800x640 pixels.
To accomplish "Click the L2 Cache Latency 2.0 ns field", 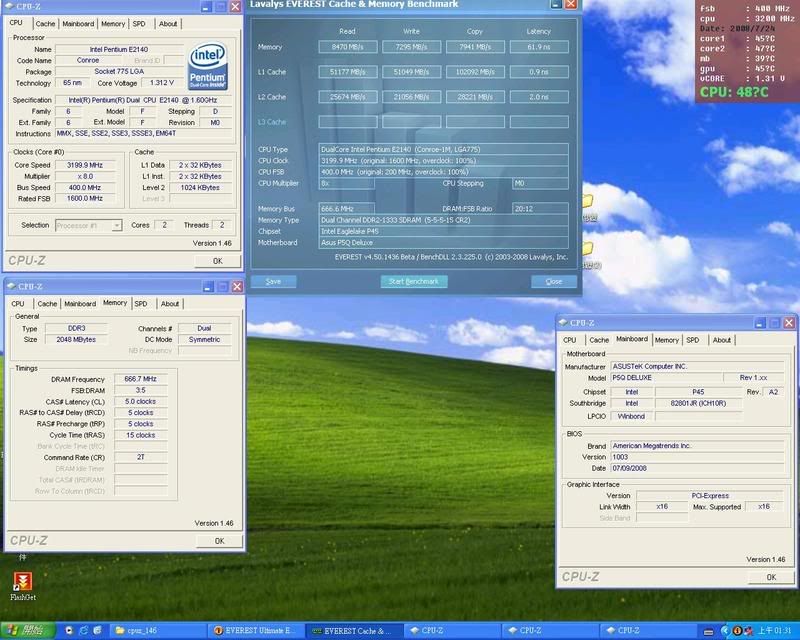I will pos(539,97).
